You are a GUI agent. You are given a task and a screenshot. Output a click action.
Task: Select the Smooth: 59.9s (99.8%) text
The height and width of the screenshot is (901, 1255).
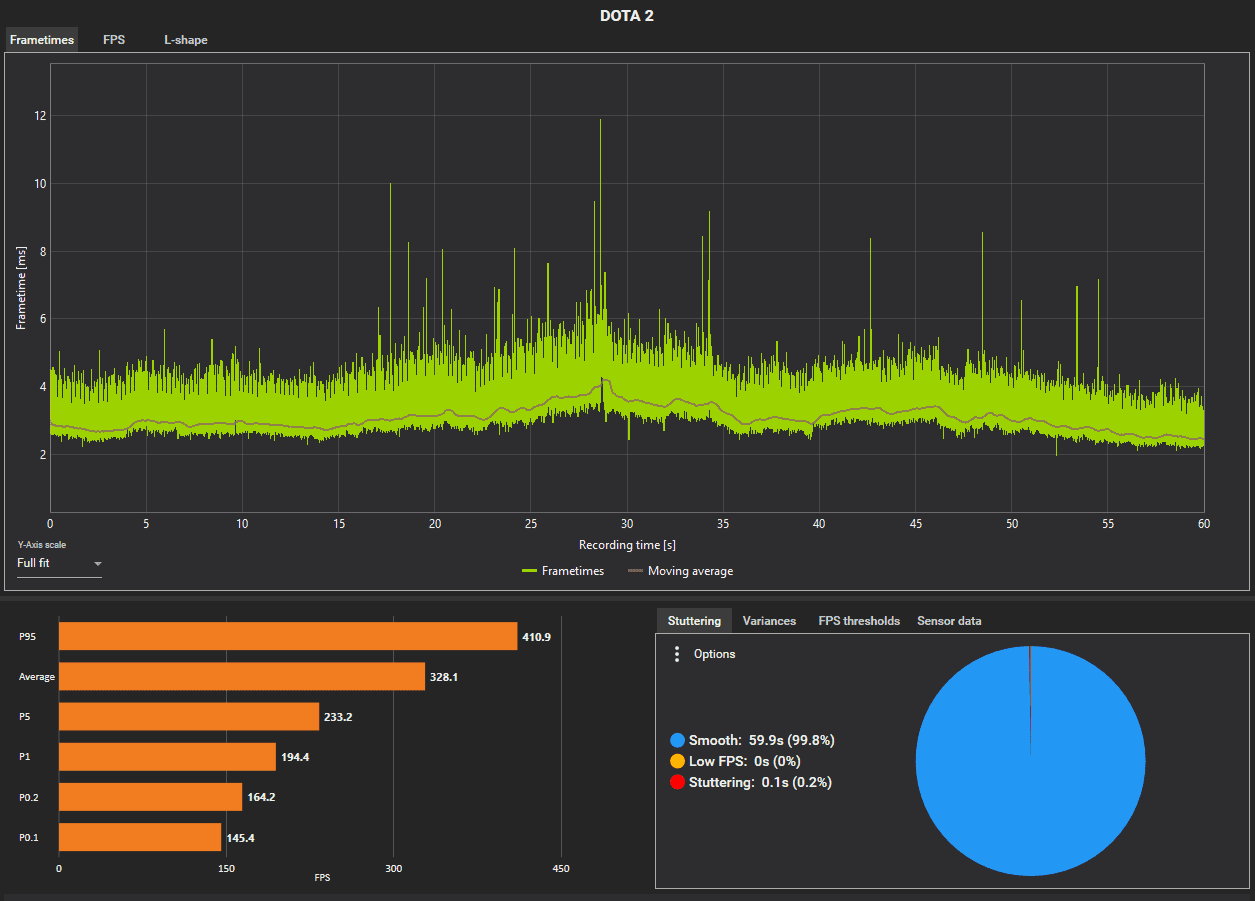tap(762, 740)
